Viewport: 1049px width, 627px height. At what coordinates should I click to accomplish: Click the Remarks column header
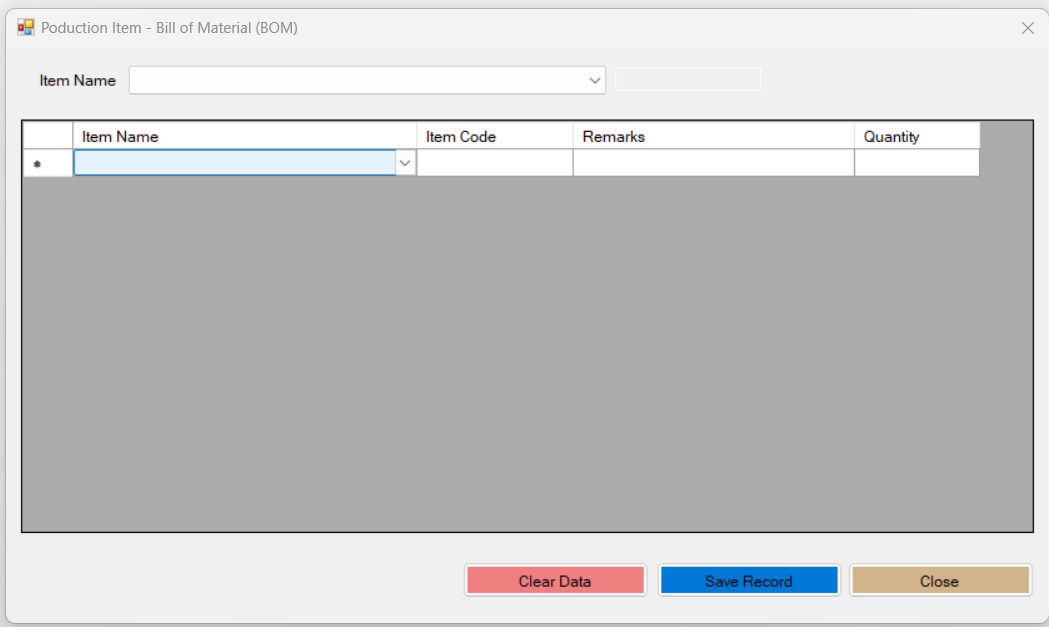713,137
